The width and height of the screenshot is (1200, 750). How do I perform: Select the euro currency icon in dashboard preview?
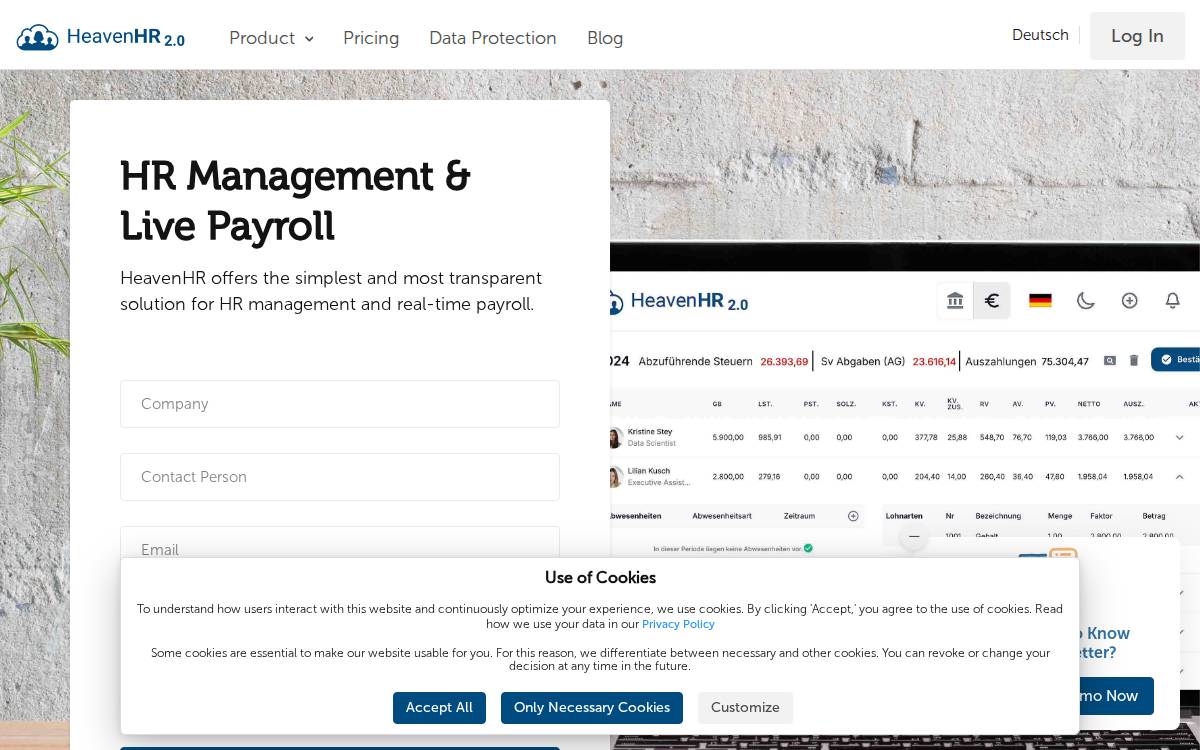click(992, 300)
